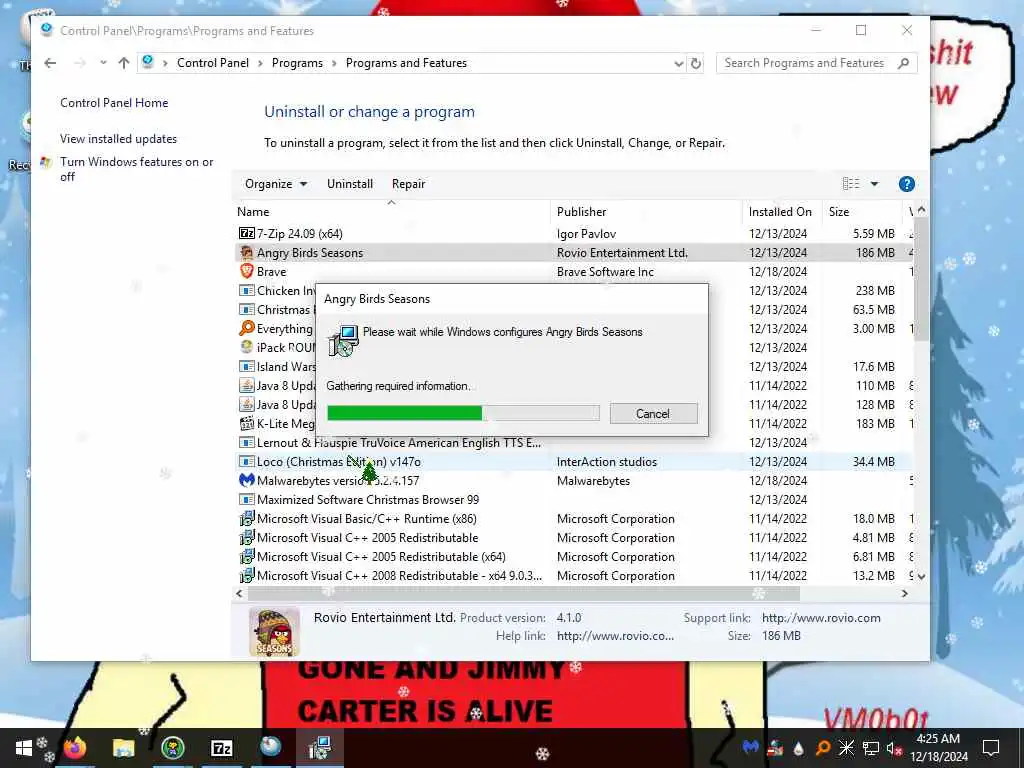This screenshot has height=768, width=1024.
Task: Open 7-Zip from the taskbar
Action: 221,748
